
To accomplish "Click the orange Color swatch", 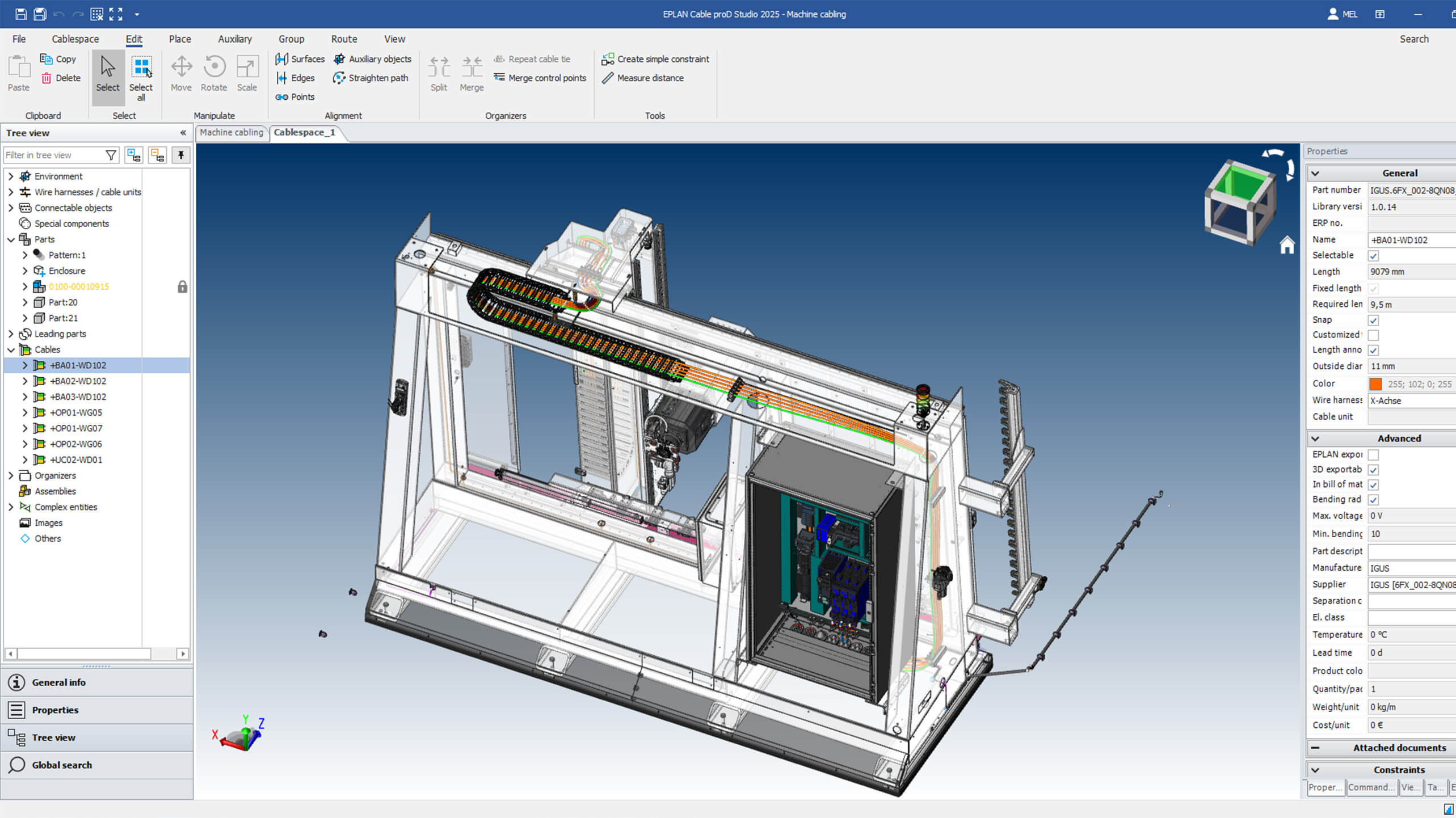I will [x=1375, y=384].
